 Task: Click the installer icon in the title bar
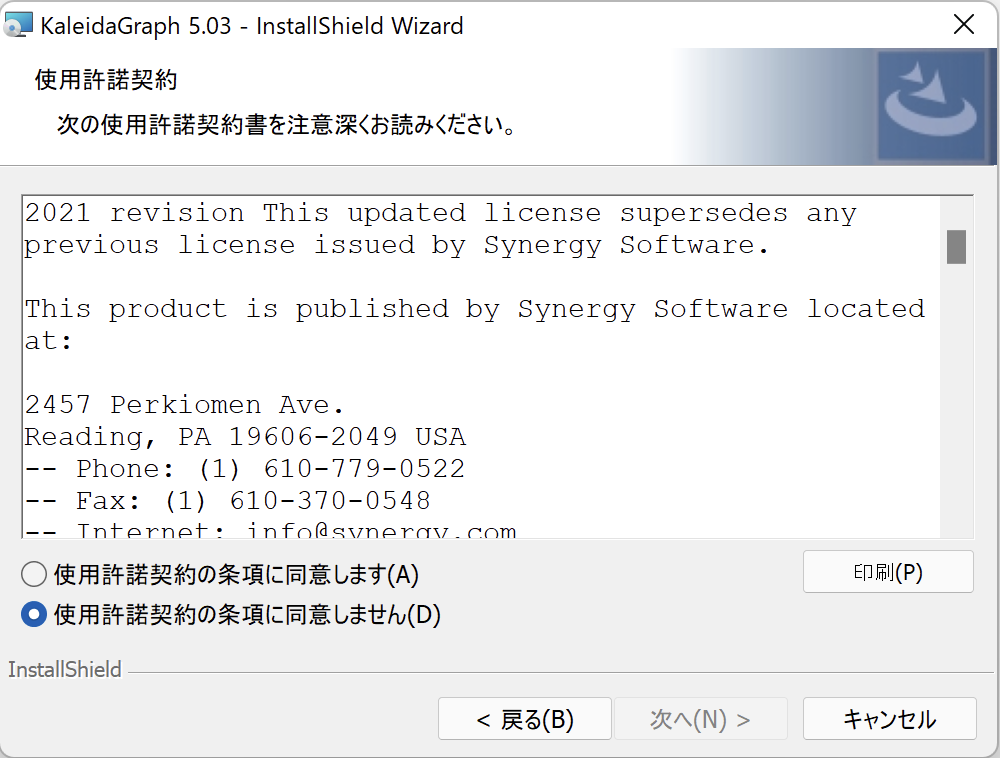[x=19, y=26]
